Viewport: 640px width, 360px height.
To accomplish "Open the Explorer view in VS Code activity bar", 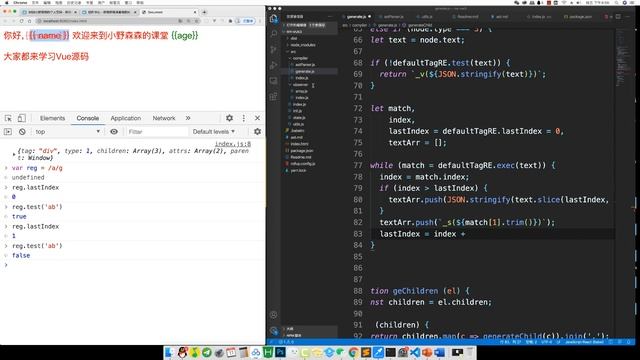I will click(x=274, y=19).
